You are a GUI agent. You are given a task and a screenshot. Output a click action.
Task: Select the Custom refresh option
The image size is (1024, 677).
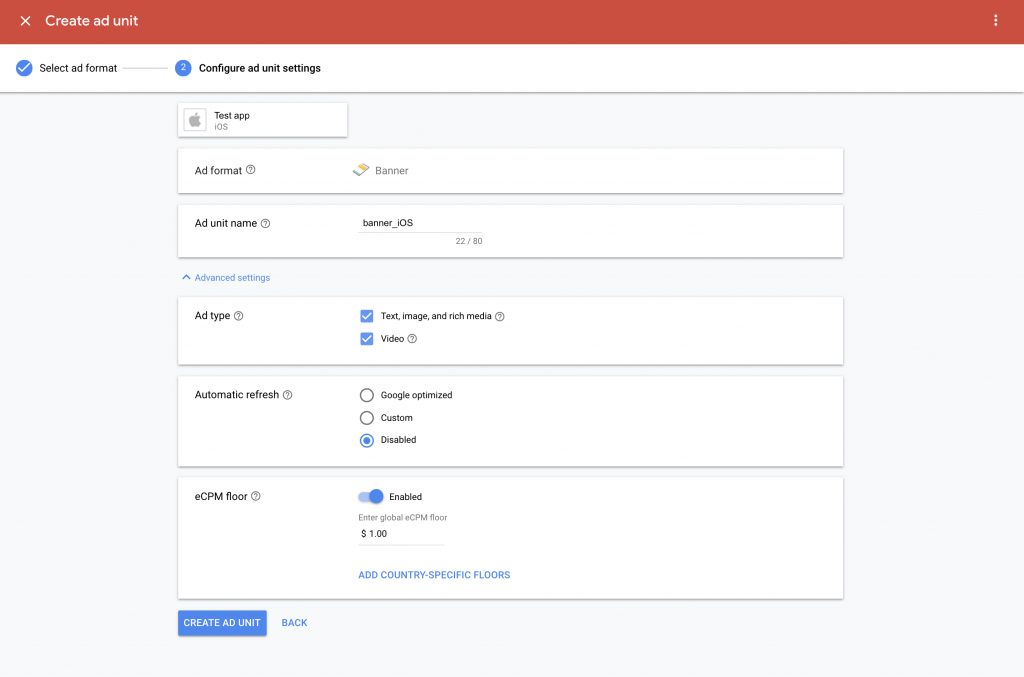tap(367, 418)
